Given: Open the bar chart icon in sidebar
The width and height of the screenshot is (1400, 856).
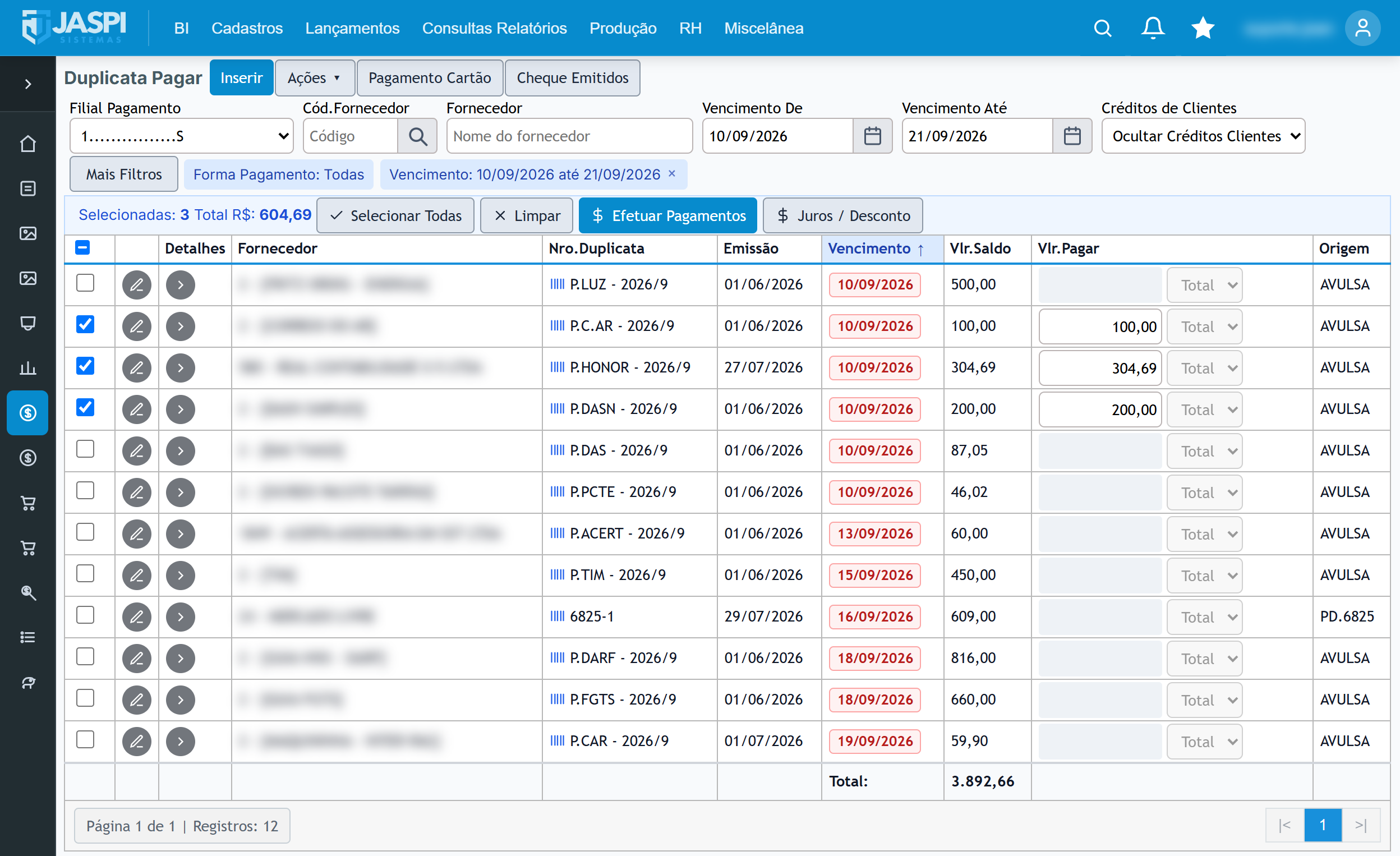Looking at the screenshot, I should click(x=28, y=368).
